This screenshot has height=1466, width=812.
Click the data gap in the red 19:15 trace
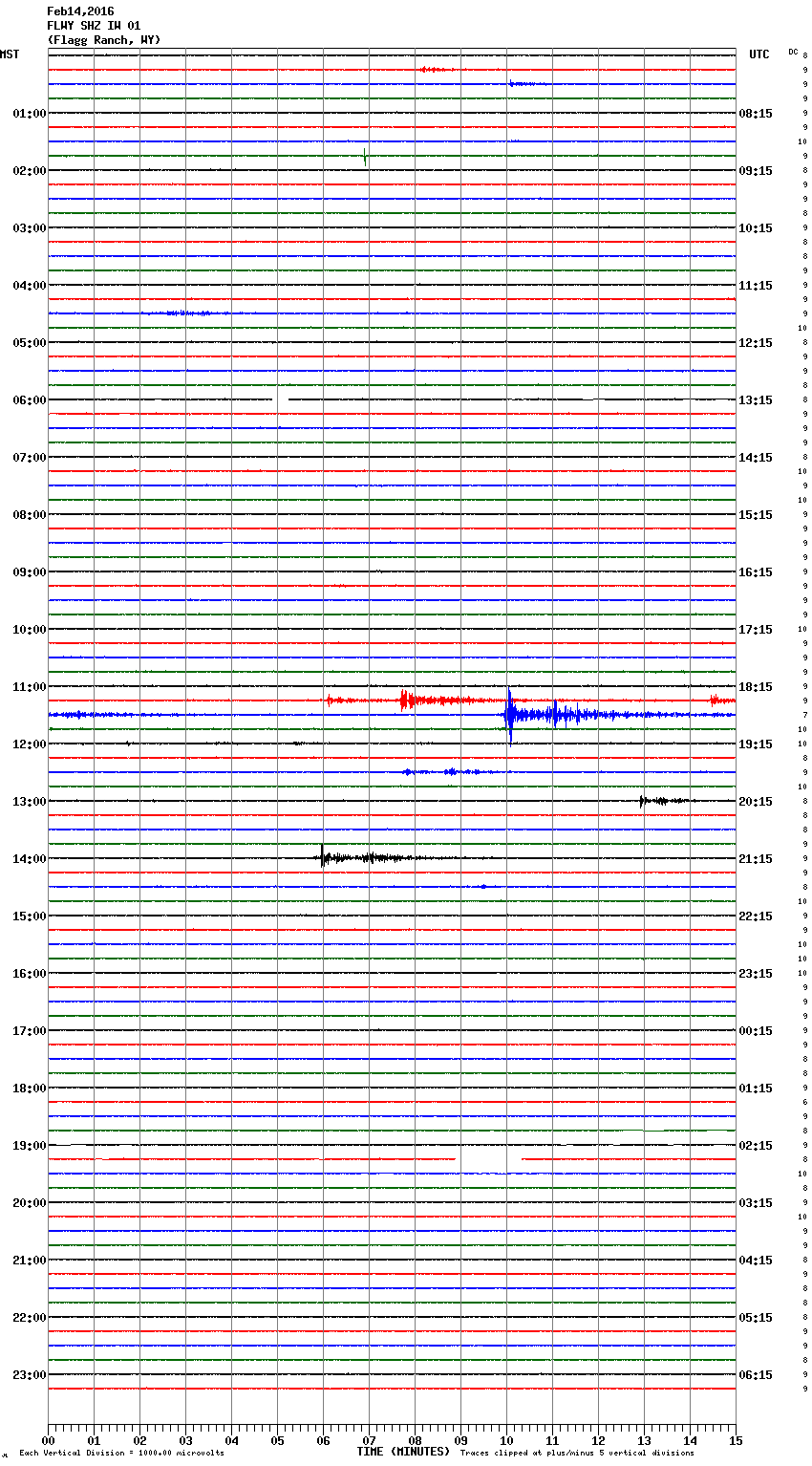click(488, 1159)
